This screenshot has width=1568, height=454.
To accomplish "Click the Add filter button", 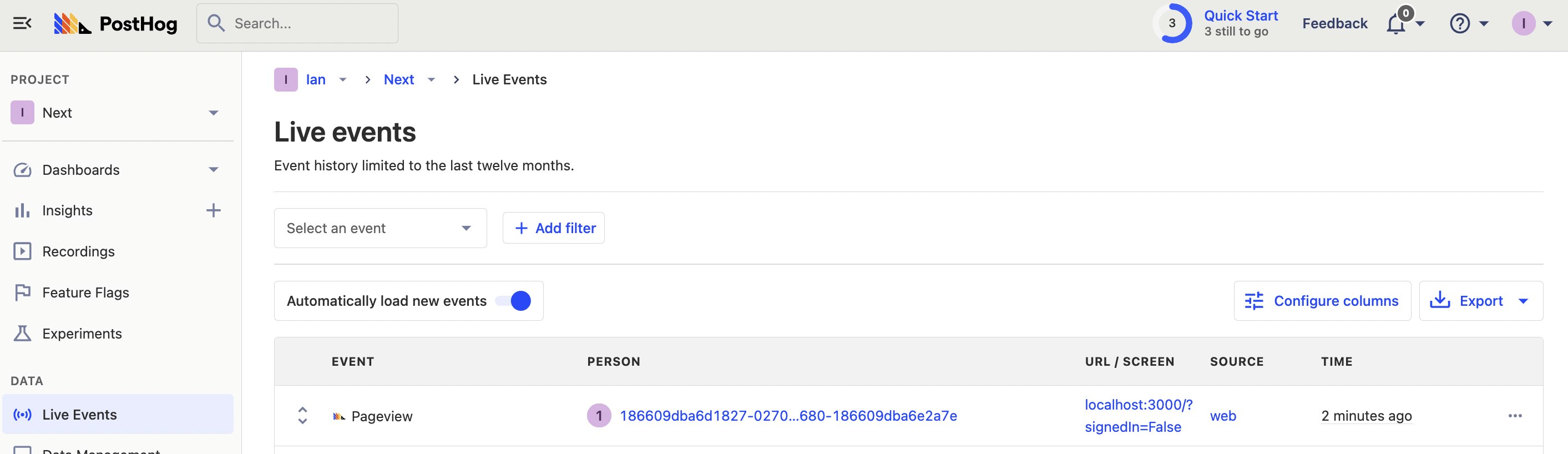I will 553,228.
